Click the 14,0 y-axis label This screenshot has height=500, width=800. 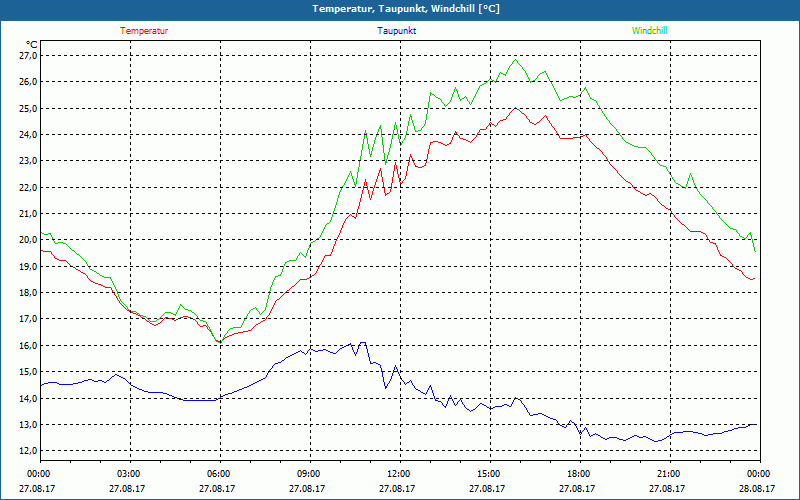(29, 398)
